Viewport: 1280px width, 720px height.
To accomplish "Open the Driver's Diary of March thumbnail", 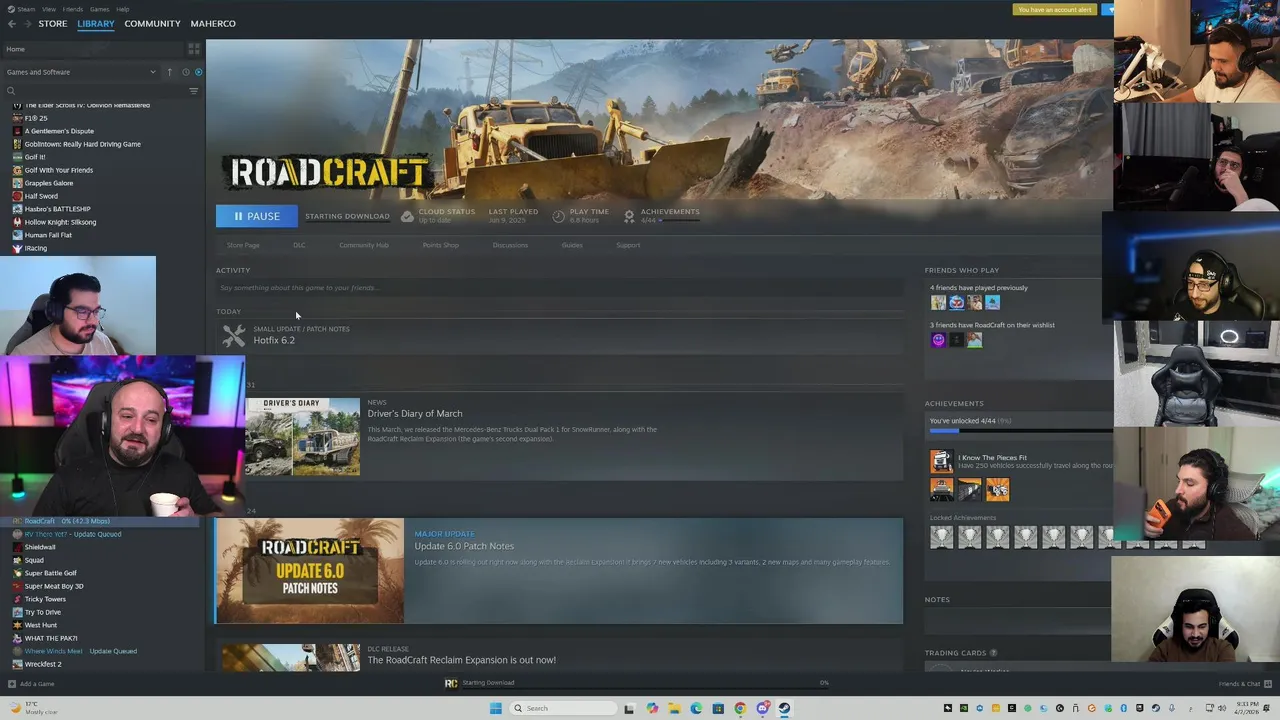I will pos(303,437).
